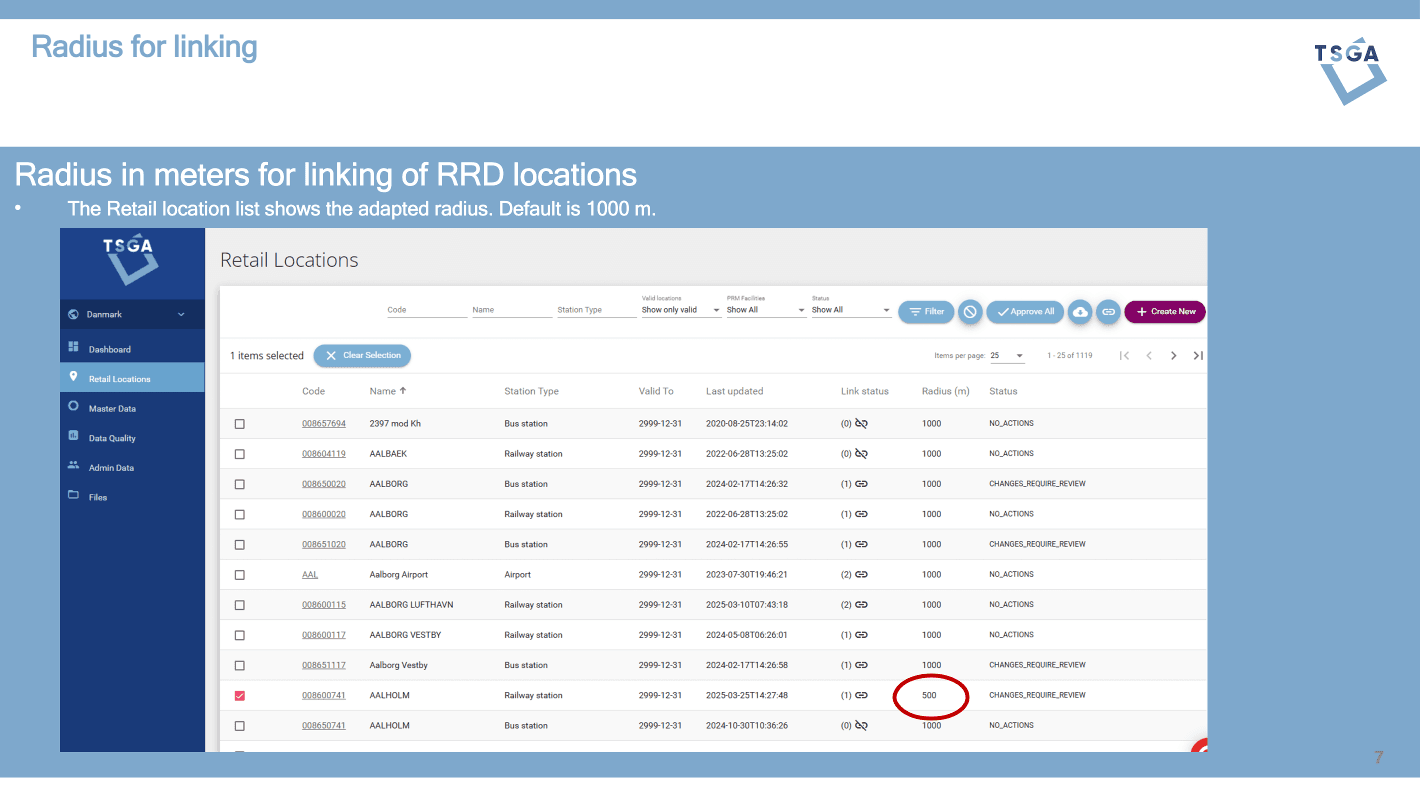This screenshot has width=1420, height=799.
Task: Open Files in sidebar
Action: click(132, 497)
